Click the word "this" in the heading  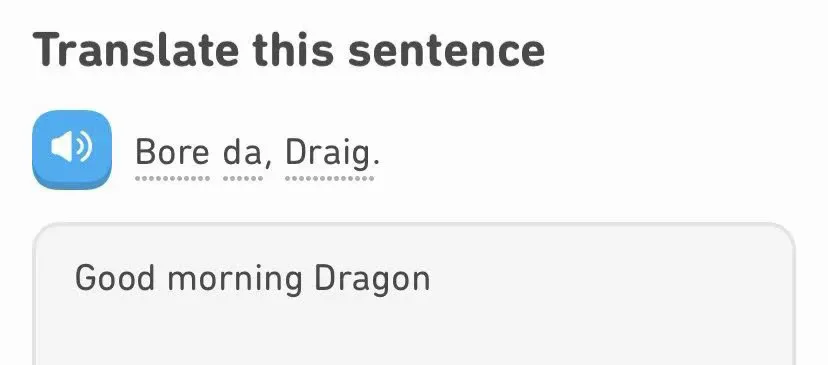[x=293, y=50]
